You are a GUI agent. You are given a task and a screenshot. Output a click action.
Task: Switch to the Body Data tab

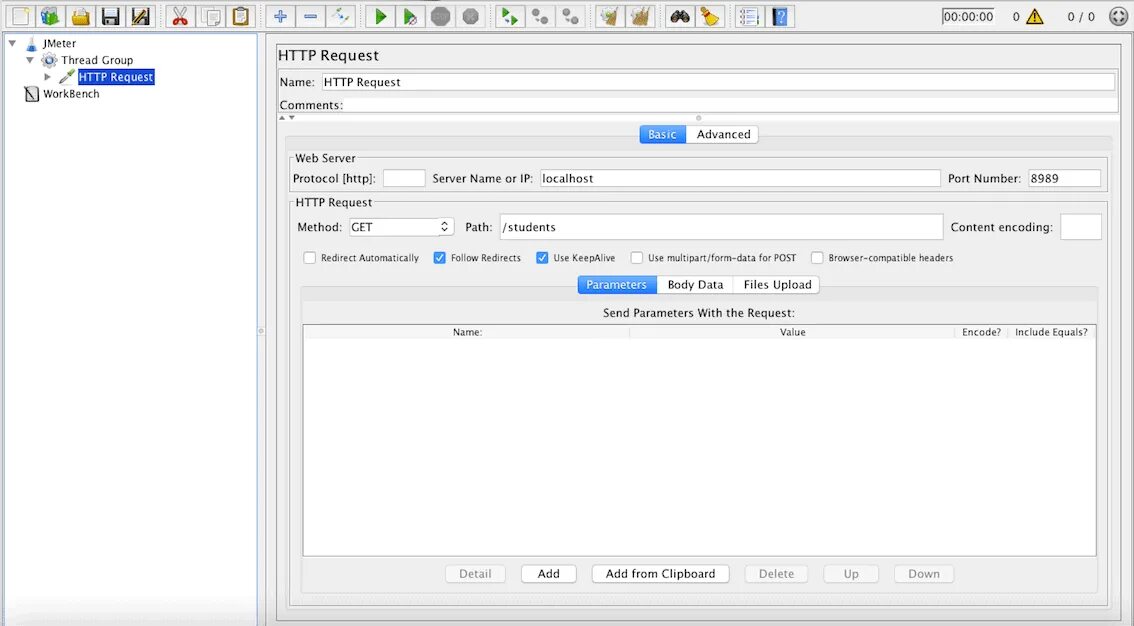(x=695, y=285)
